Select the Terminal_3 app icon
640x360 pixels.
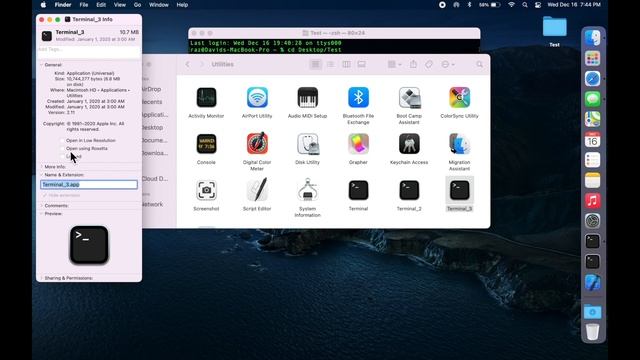point(459,190)
